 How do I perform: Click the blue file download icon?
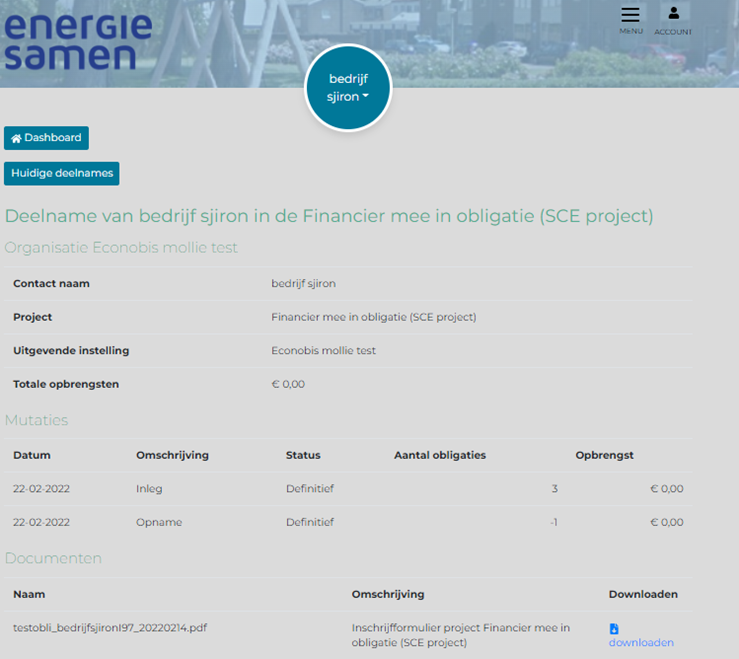pos(614,628)
